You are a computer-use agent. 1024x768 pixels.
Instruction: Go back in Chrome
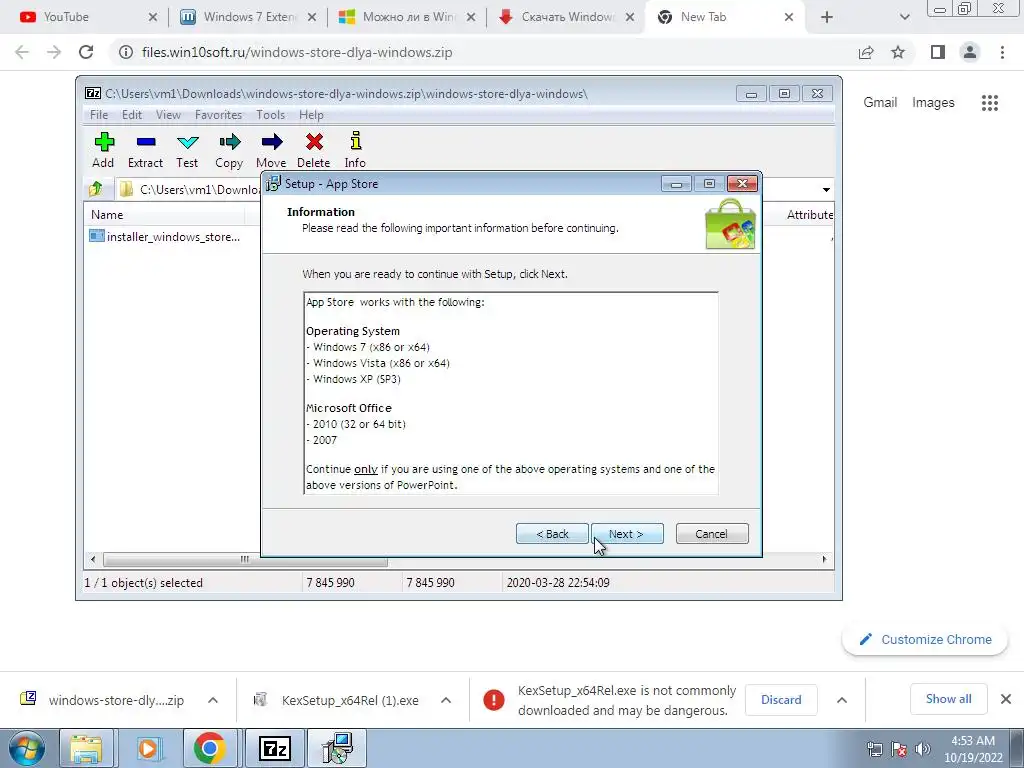[22, 52]
